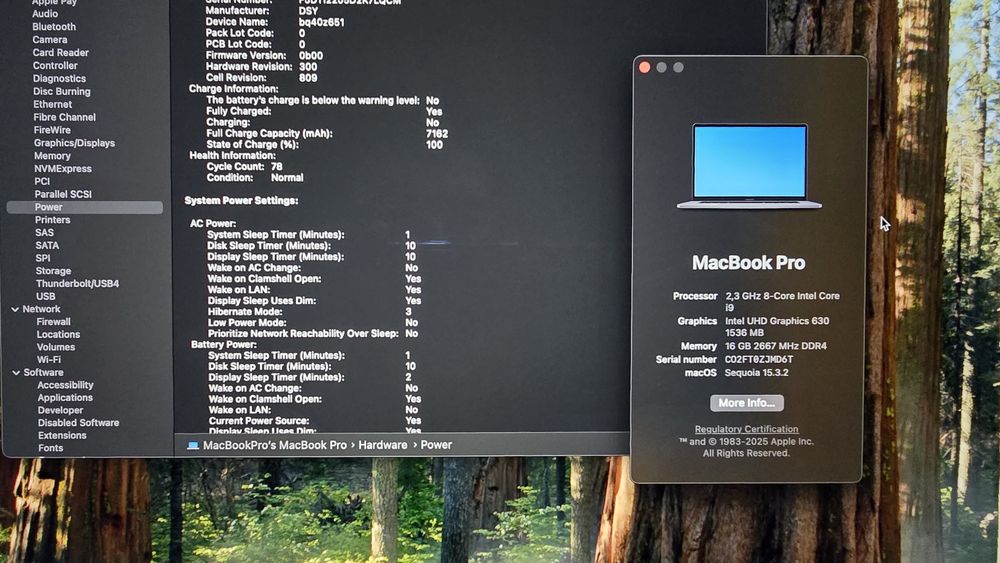Viewport: 1000px width, 563px height.
Task: Click Memory value 16 GB 2667 MHz DDR4
Action: [x=776, y=346]
